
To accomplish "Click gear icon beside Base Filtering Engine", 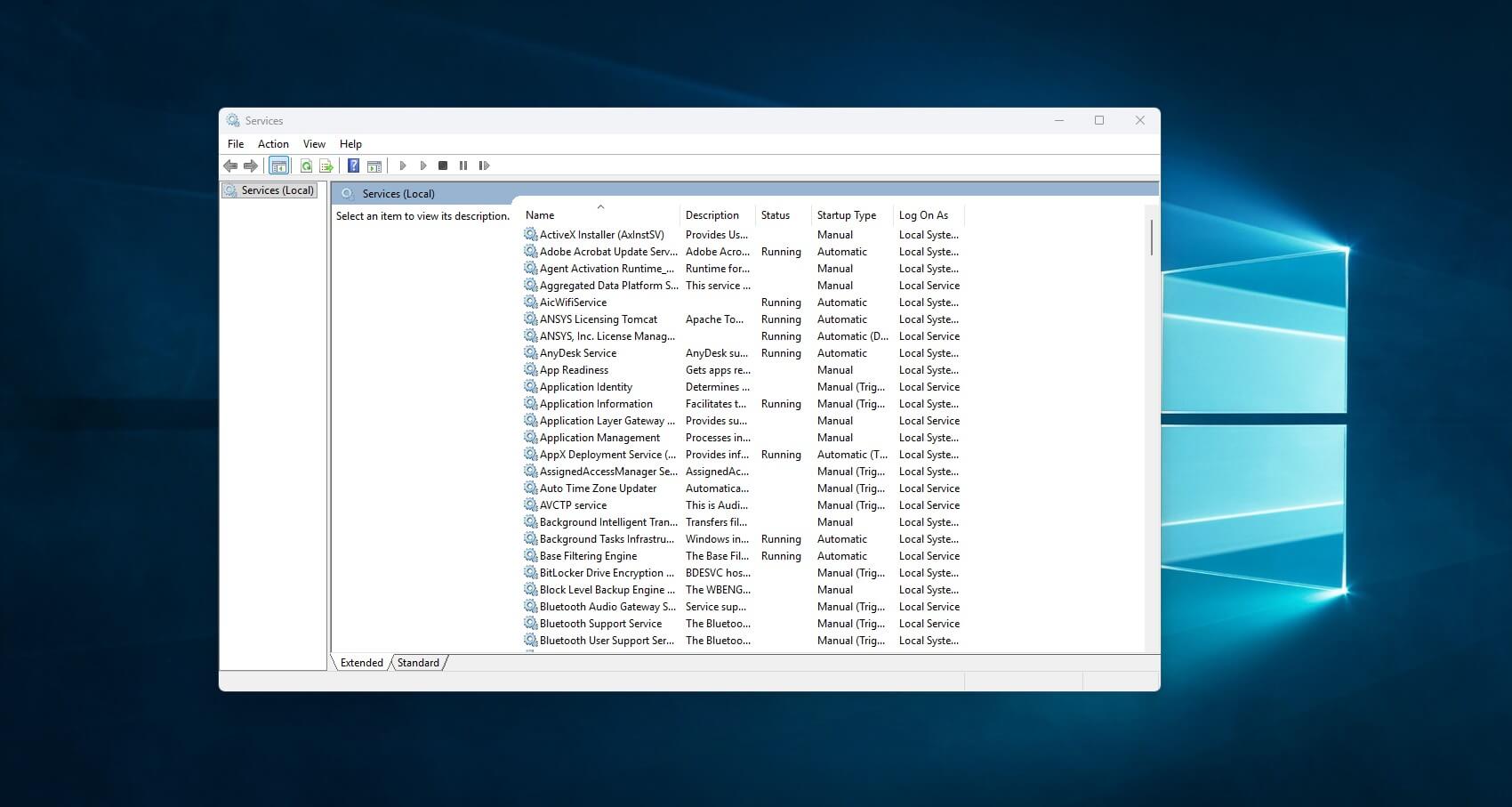I will pyautogui.click(x=531, y=556).
